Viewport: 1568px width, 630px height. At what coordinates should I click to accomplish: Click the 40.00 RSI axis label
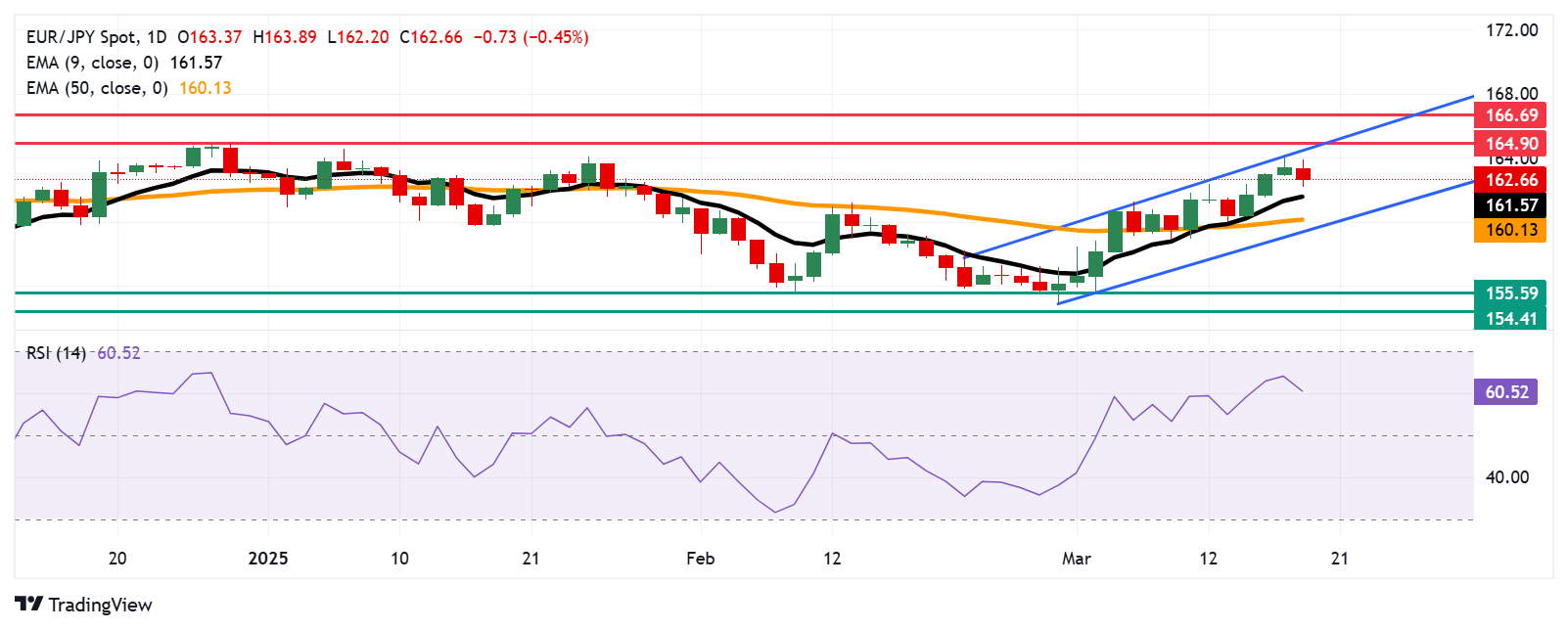pyautogui.click(x=1506, y=477)
